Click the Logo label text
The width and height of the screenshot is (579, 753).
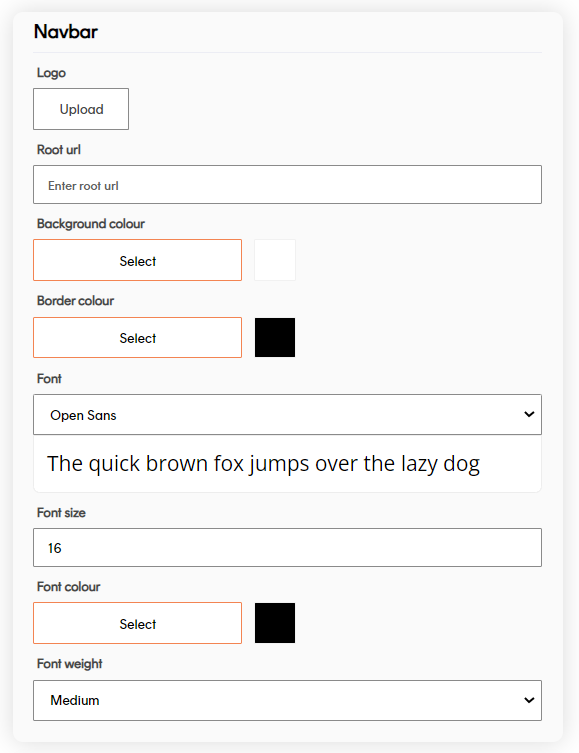(51, 73)
